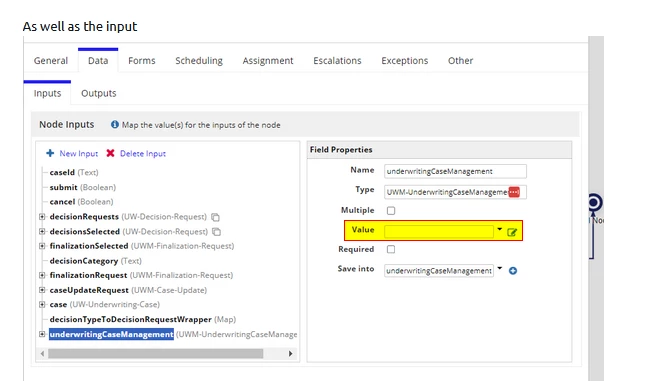Select the end node circle icon

click(x=594, y=203)
